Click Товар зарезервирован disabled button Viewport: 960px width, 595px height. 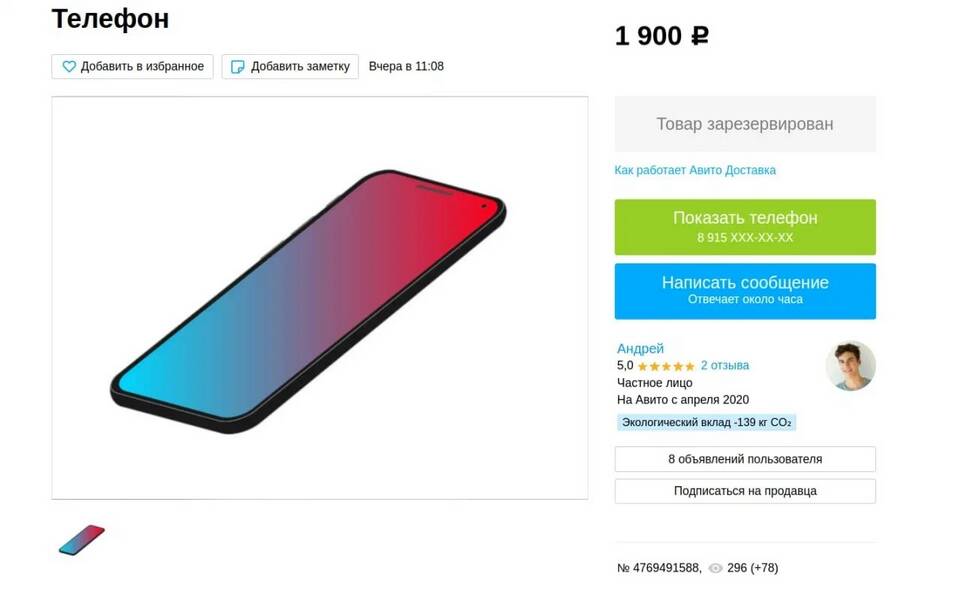(745, 124)
